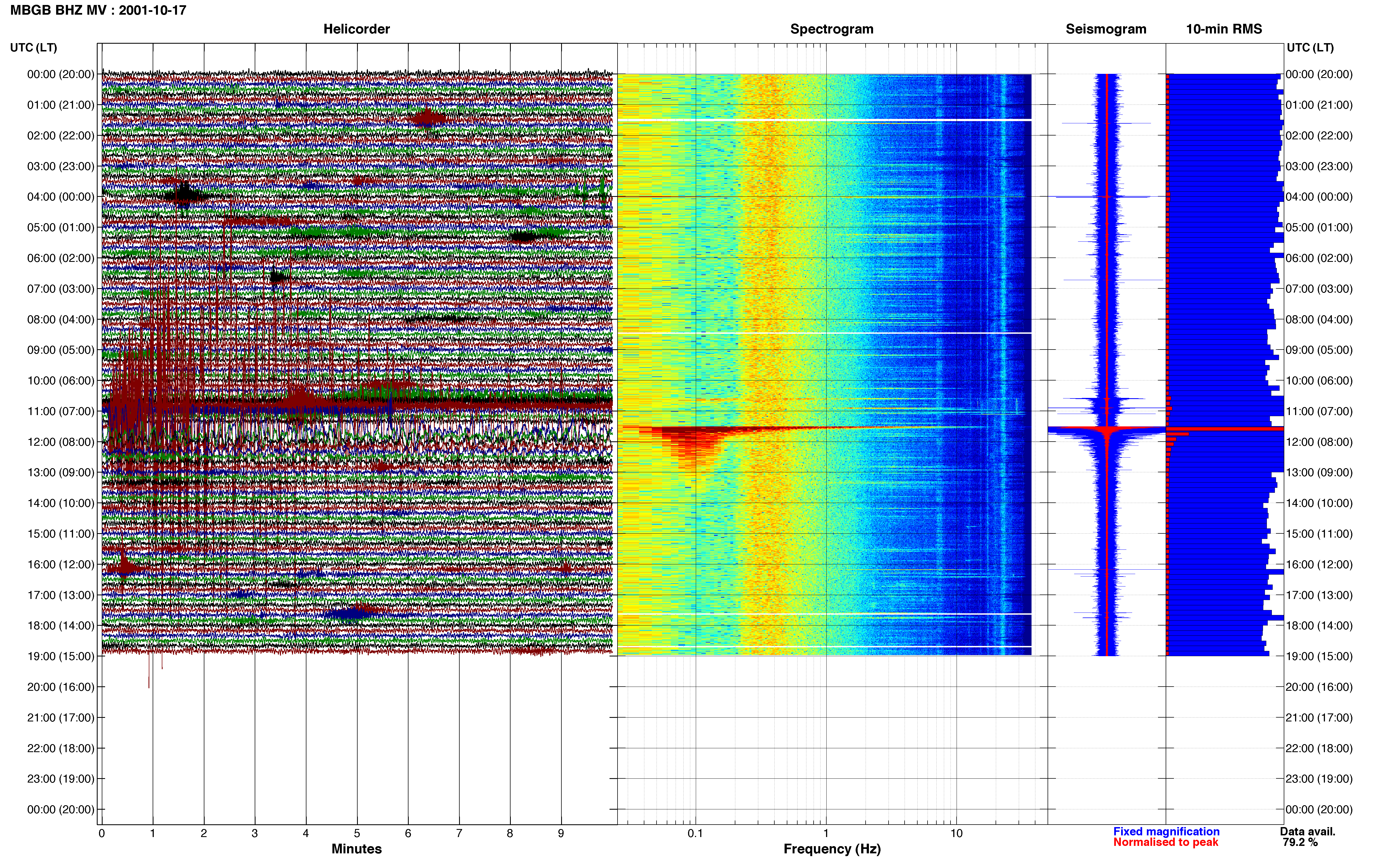Click the '7' tick on the Minutes axis
The width and height of the screenshot is (1388, 868).
(459, 833)
